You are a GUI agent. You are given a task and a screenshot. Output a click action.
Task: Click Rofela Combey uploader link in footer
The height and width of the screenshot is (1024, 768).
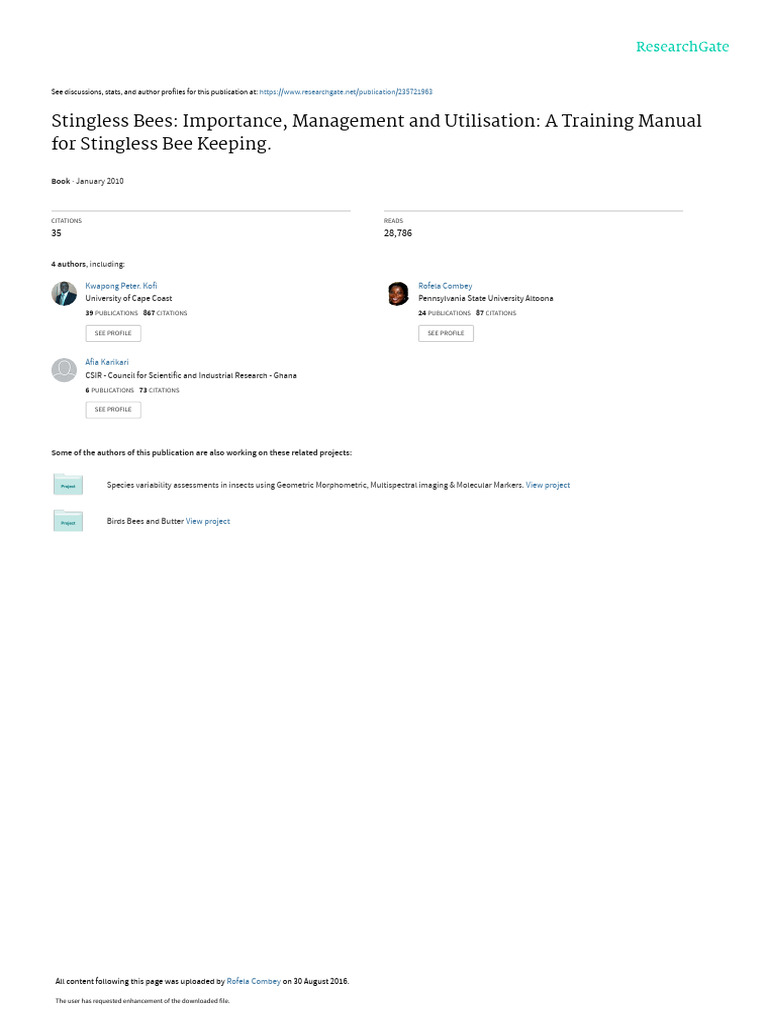coord(253,981)
